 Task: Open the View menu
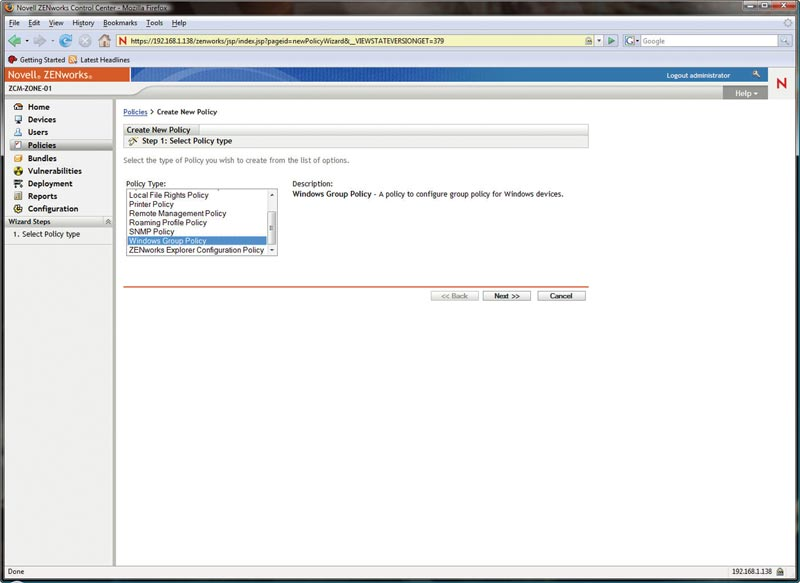point(56,23)
